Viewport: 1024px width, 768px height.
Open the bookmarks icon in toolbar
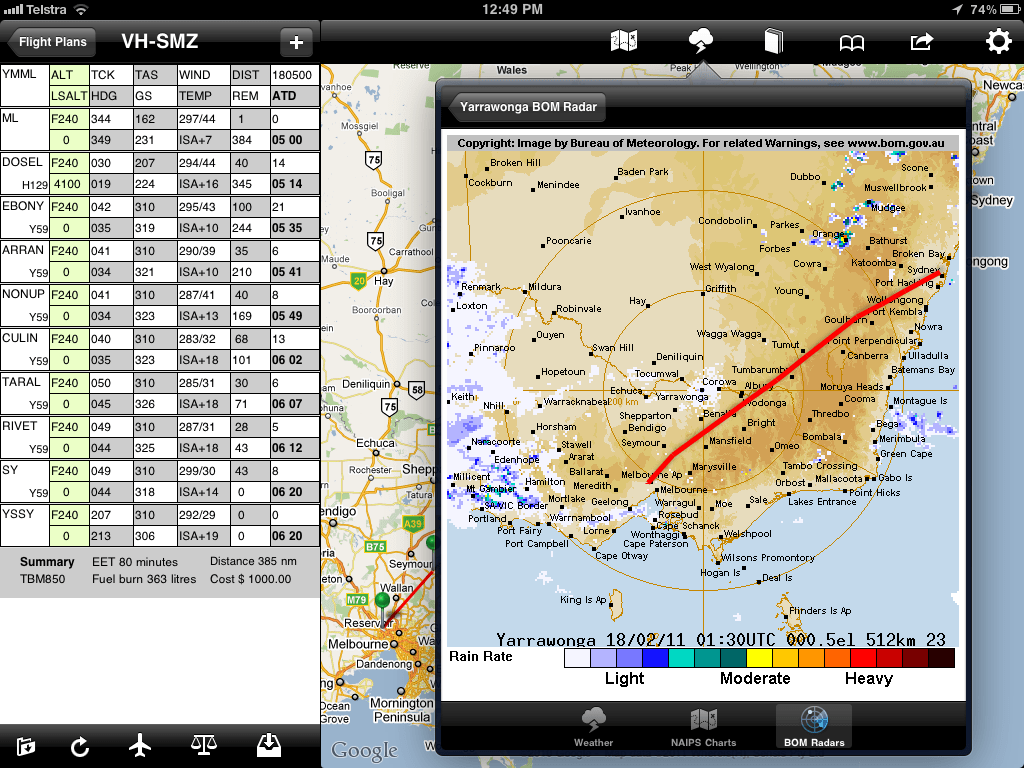851,41
